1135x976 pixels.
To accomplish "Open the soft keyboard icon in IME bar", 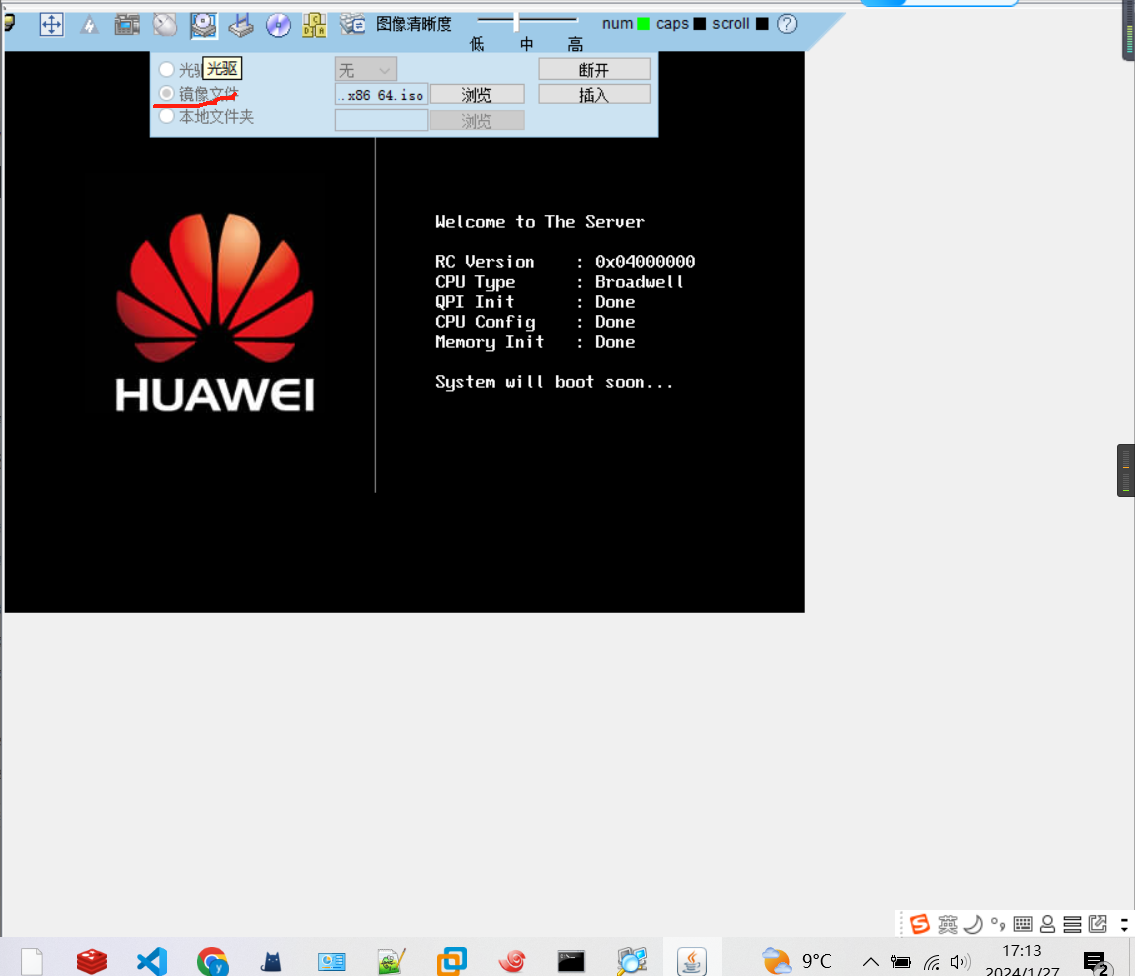I will 1023,924.
